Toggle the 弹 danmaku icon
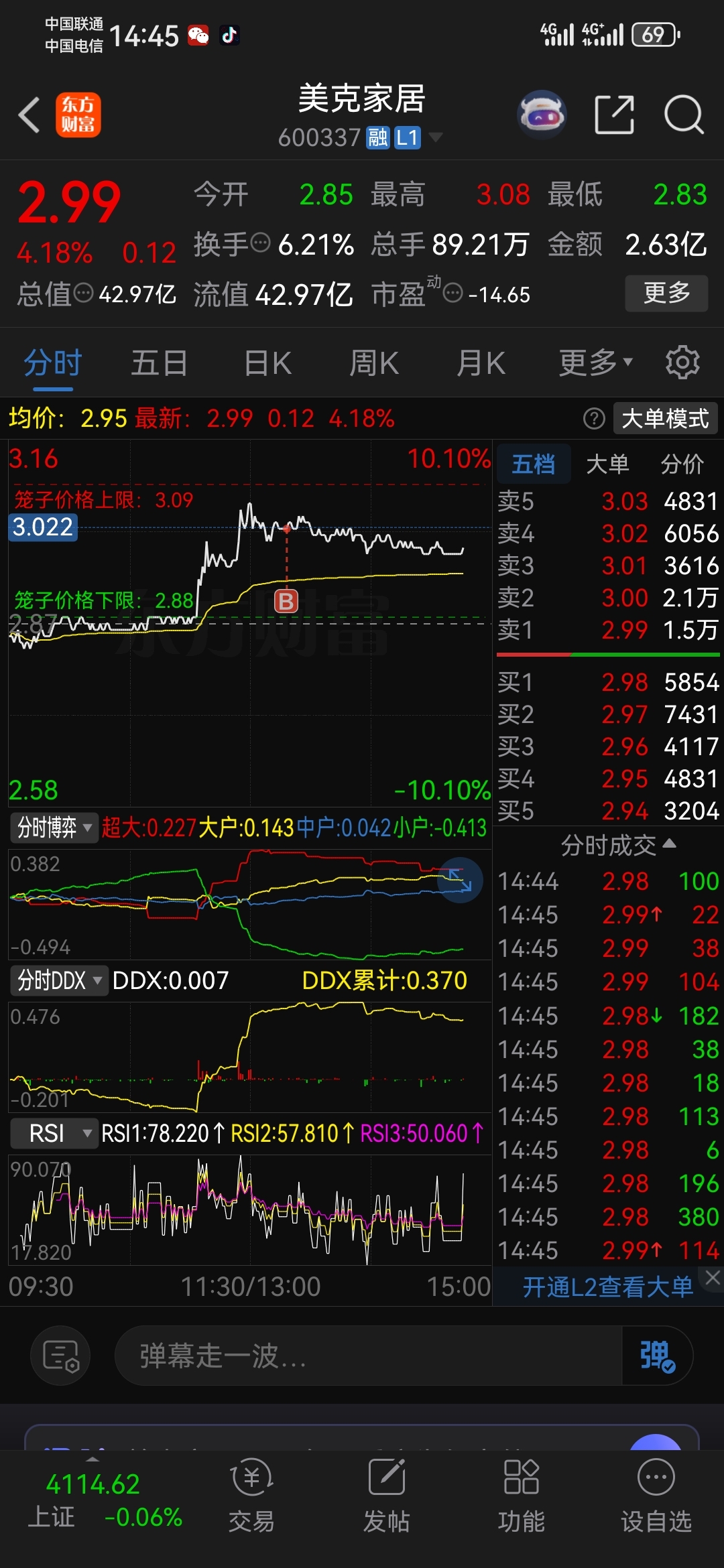This screenshot has height=1568, width=724. click(657, 1356)
